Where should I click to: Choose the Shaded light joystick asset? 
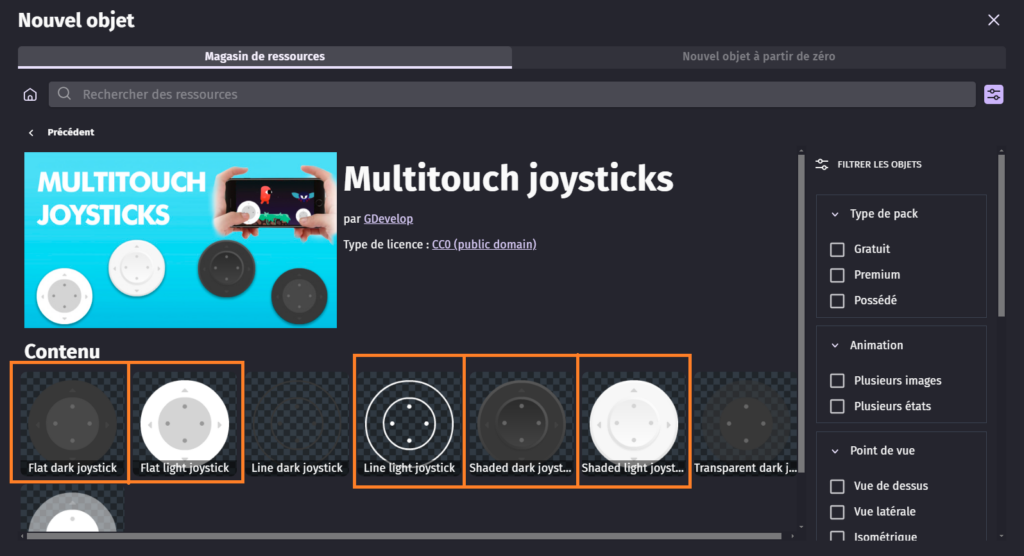point(634,420)
